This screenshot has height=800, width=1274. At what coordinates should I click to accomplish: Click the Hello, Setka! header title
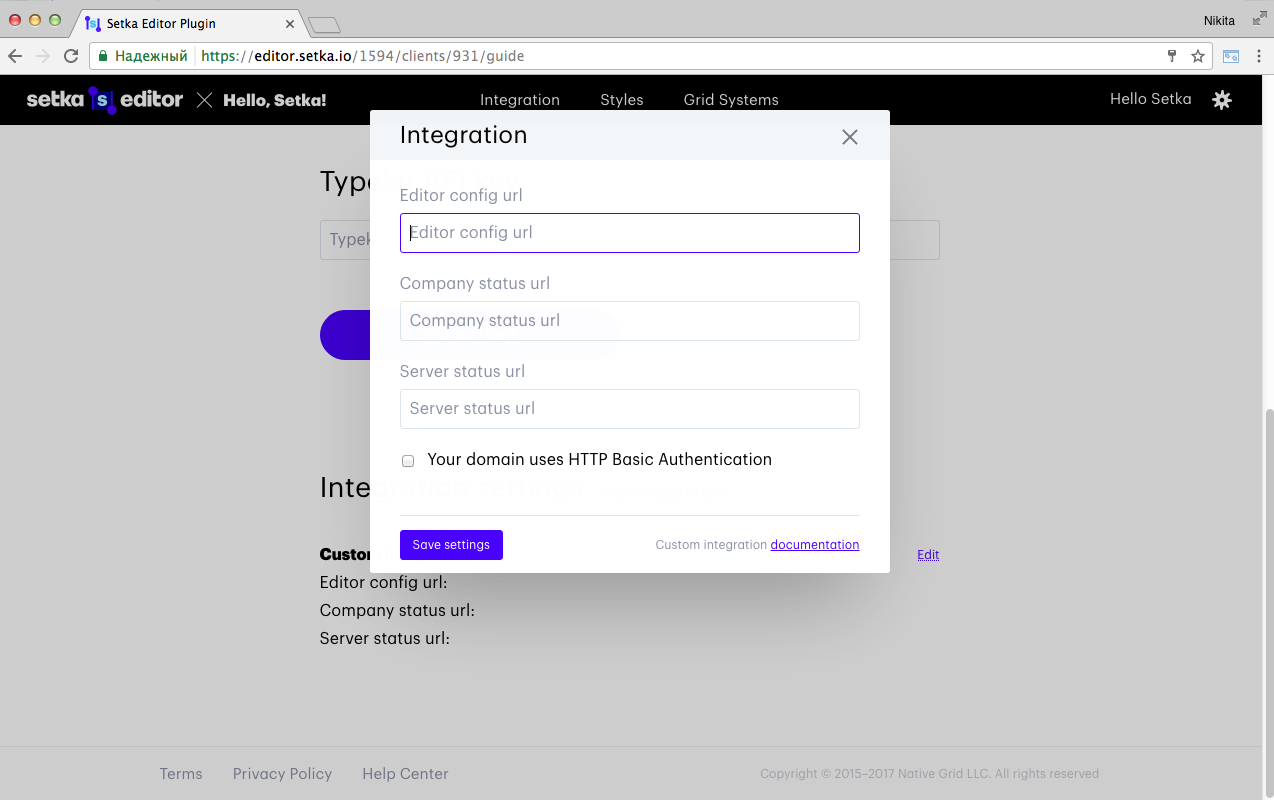click(275, 100)
